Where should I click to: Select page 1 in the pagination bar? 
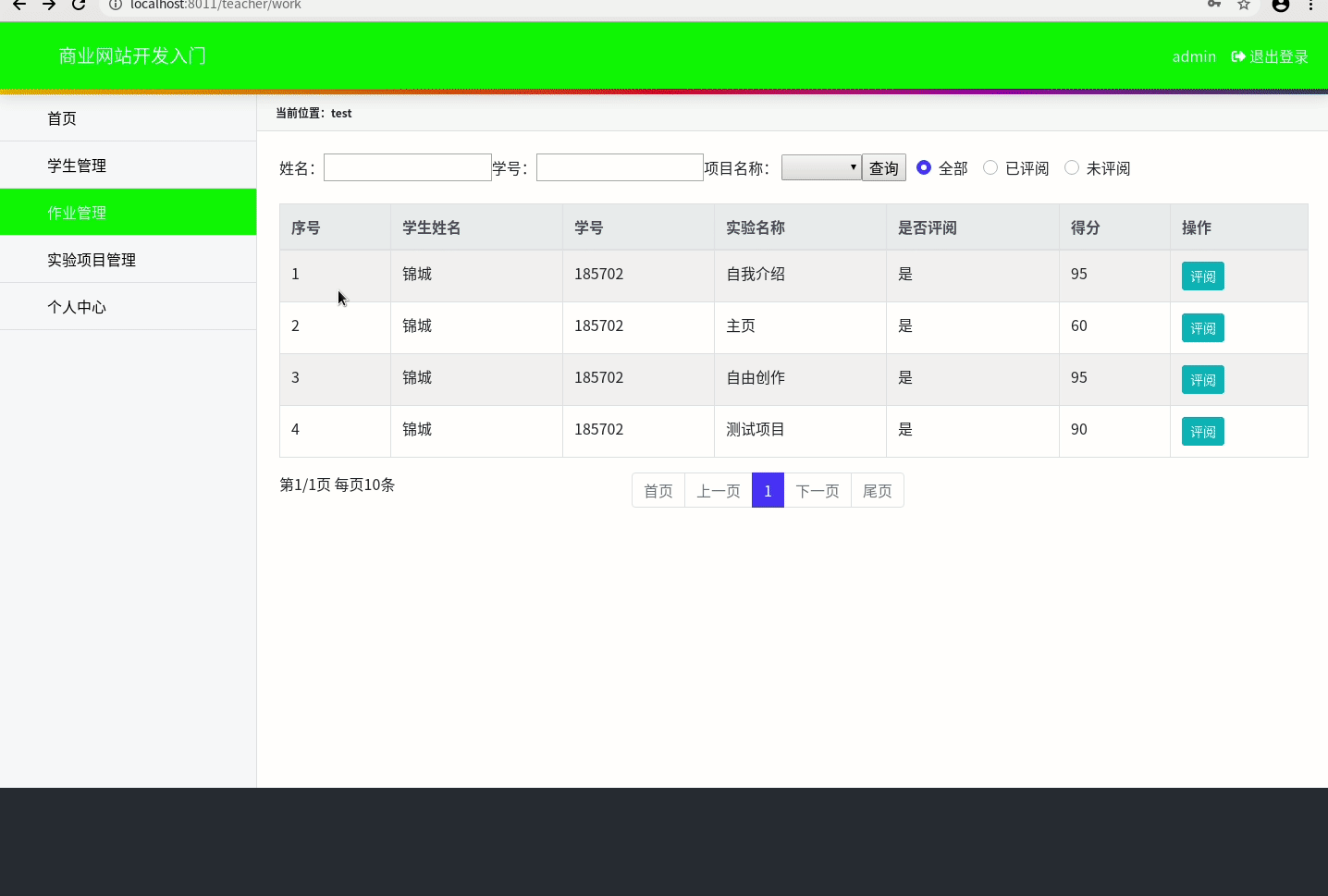(768, 490)
